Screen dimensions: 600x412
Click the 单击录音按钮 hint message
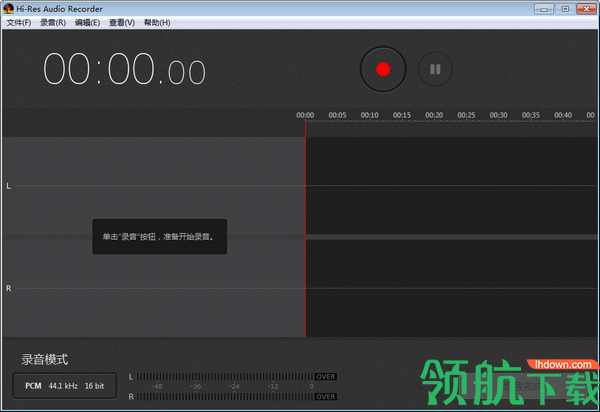[160, 237]
